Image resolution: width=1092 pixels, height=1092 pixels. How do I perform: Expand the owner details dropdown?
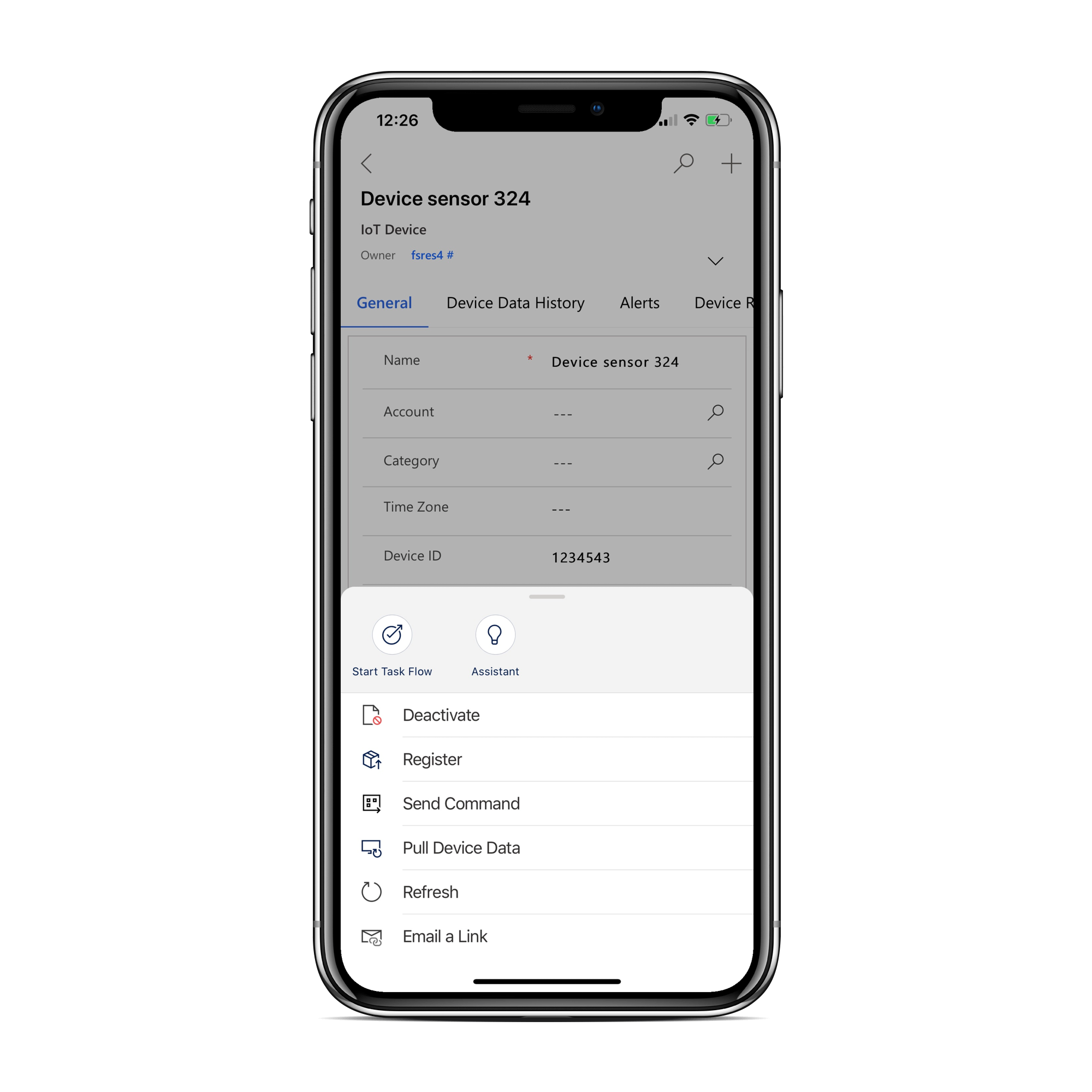pos(718,261)
